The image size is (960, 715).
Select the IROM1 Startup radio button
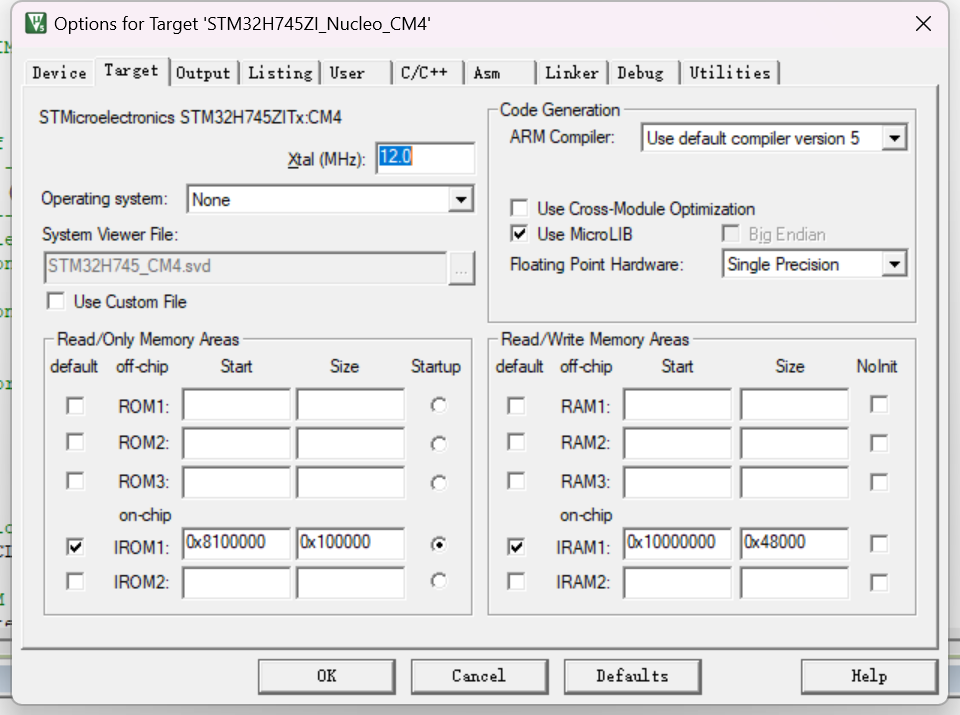coord(438,544)
